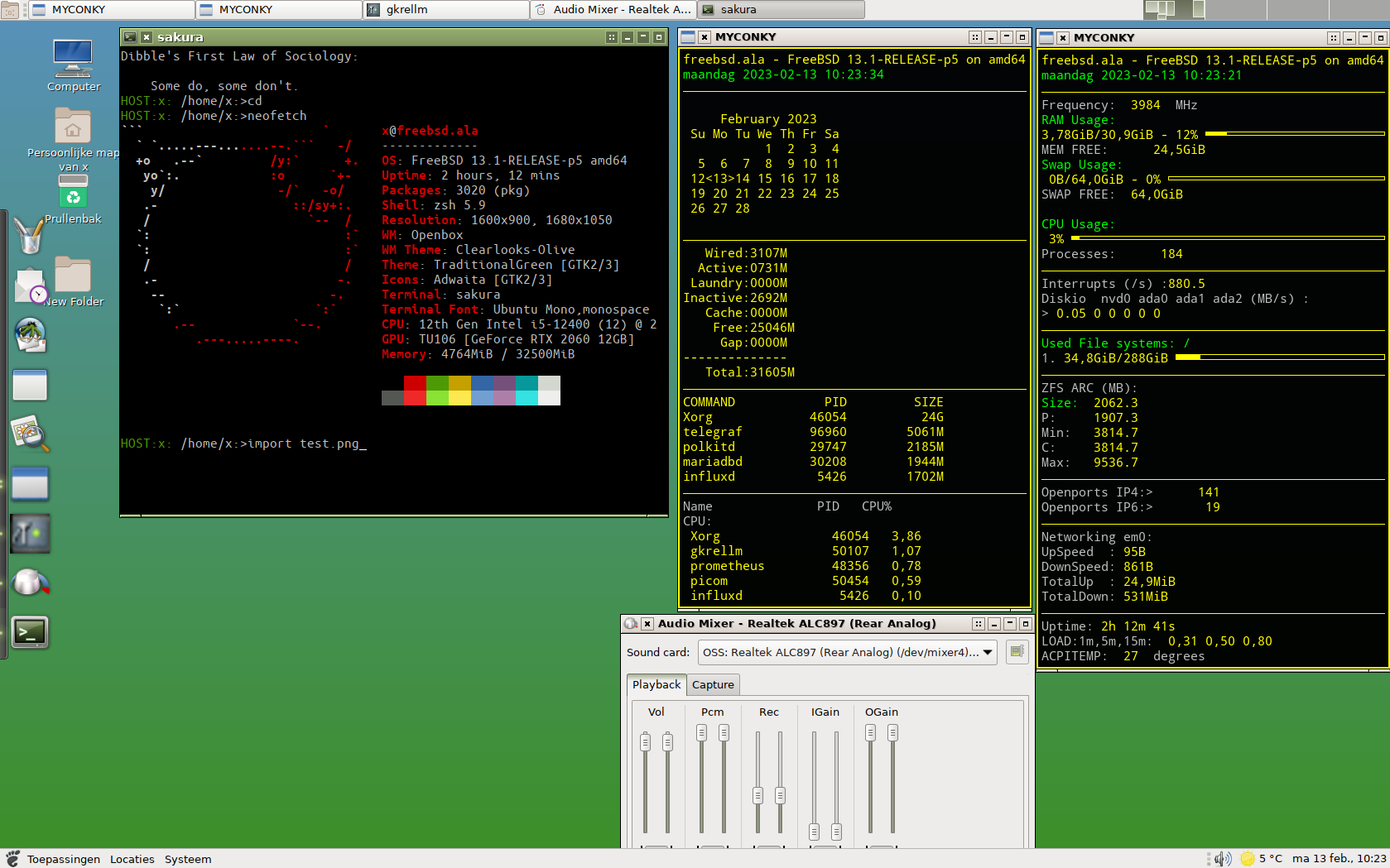Click 'mariadbd' row in the COMMAND list
The image size is (1390, 868).
(813, 462)
